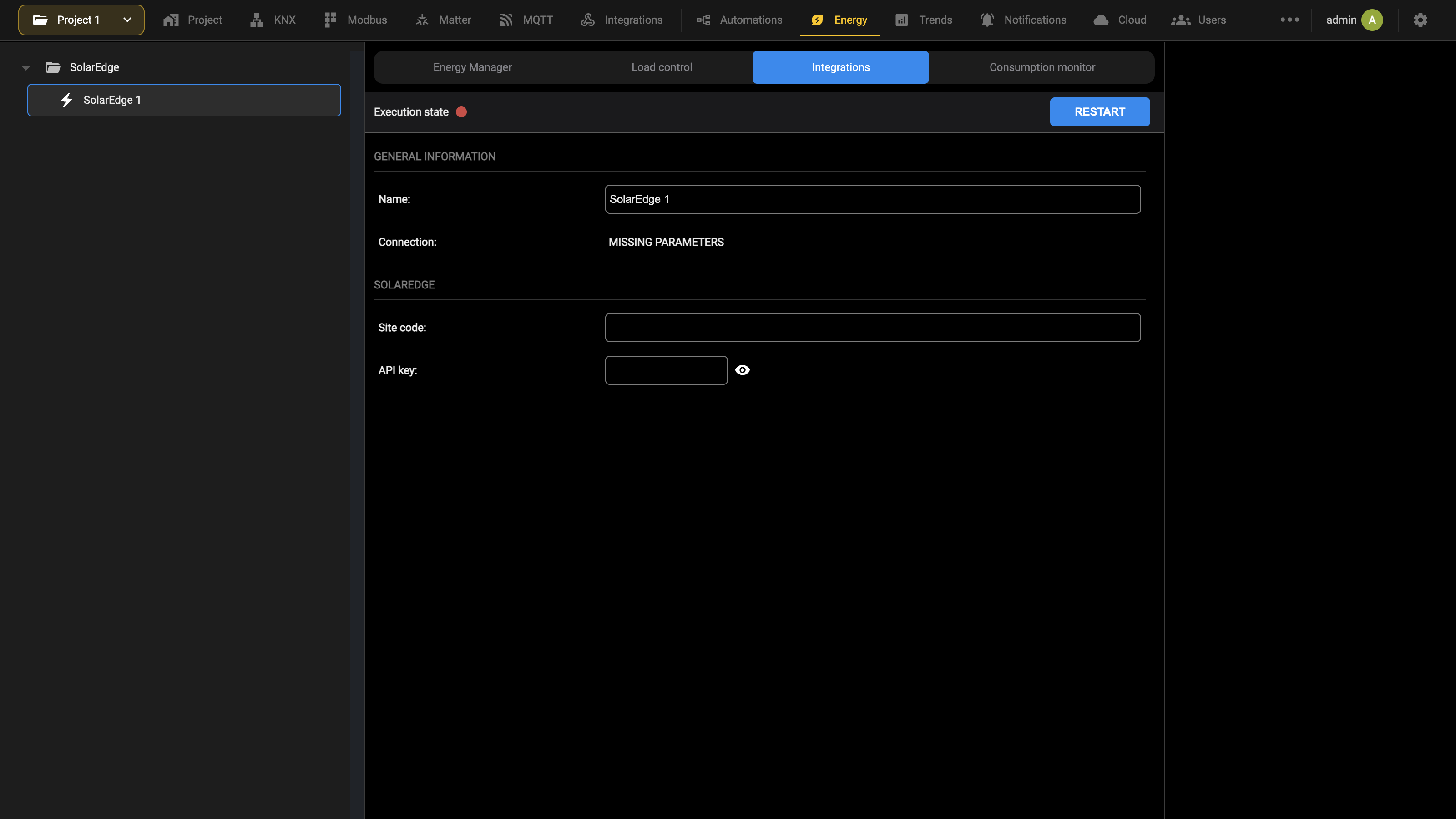Open the Users section
Viewport: 1456px width, 819px height.
tap(1199, 20)
